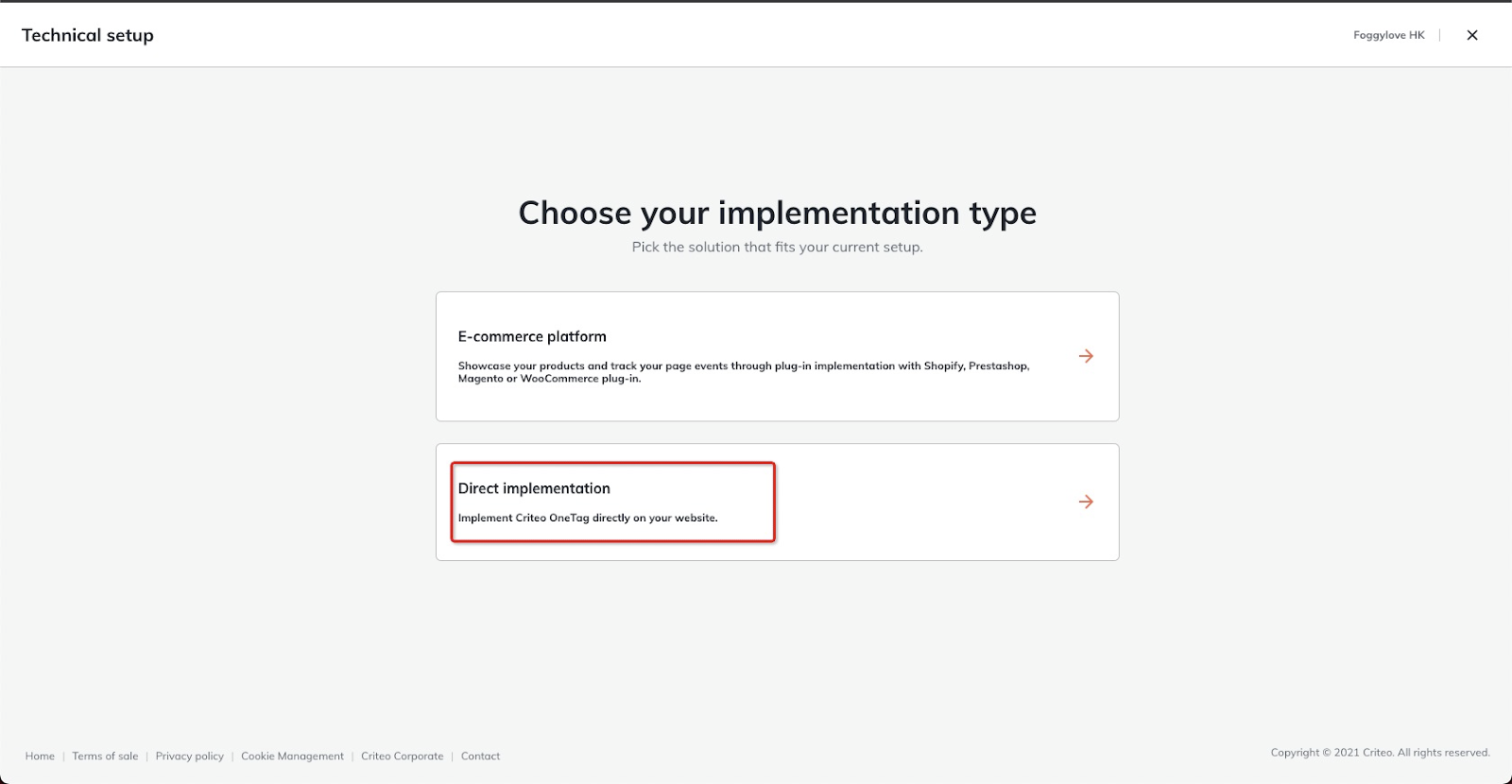Screen dimensions: 1512x784
Task: Visit the Criteo Corporate link
Action: [402, 756]
